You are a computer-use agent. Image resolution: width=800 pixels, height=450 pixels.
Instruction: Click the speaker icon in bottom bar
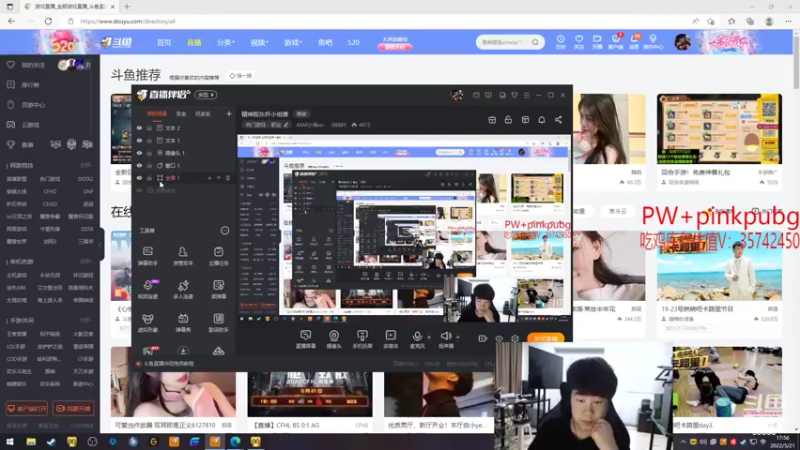pos(446,336)
